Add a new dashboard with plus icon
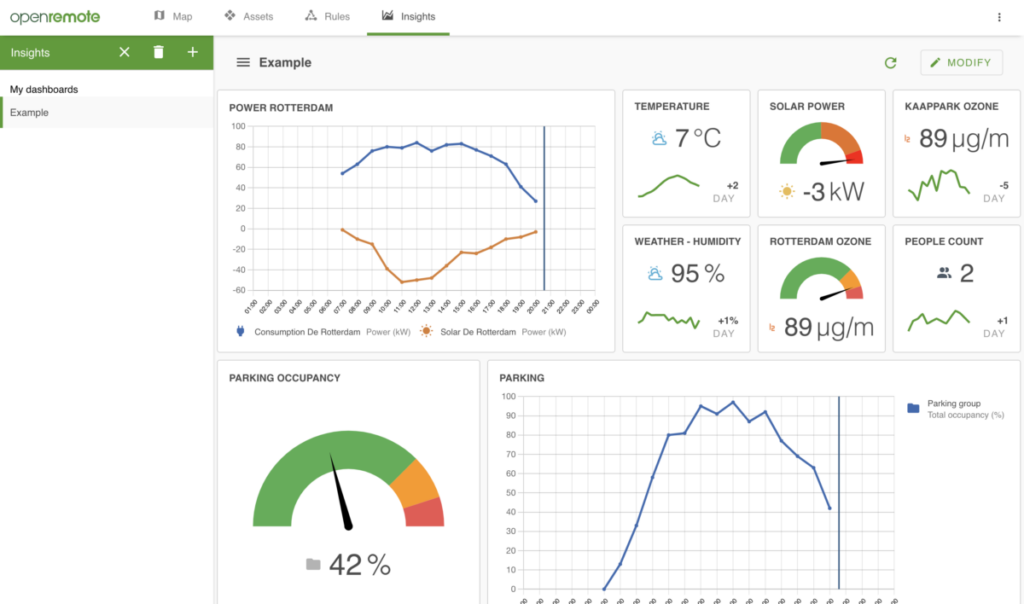The image size is (1024, 604). click(x=193, y=52)
